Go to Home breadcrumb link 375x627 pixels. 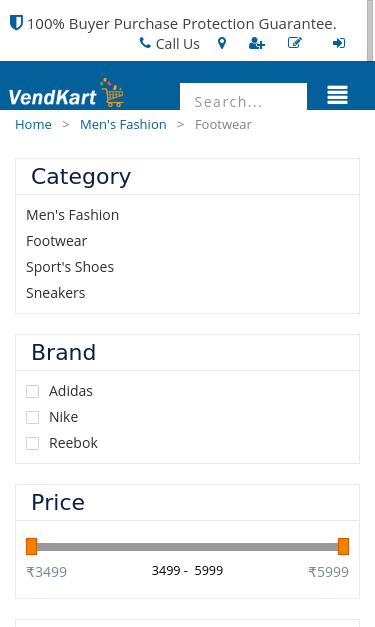pos(33,125)
